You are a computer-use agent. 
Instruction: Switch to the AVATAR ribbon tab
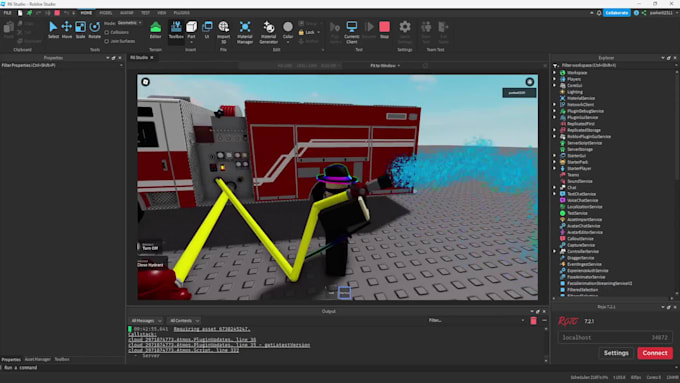tap(126, 13)
